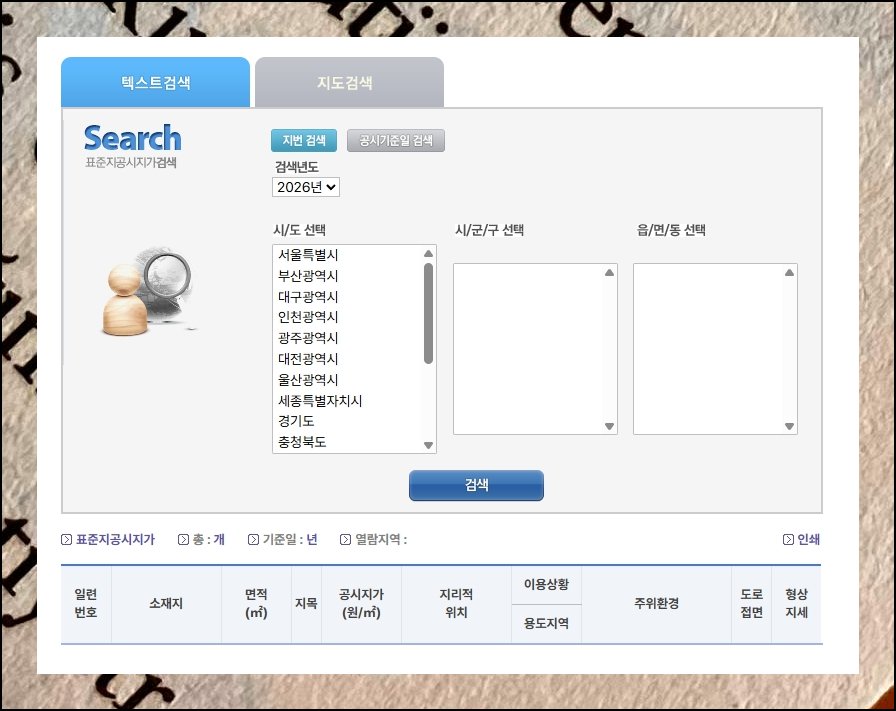Click up arrow of 시/도 list scrollbar
The width and height of the screenshot is (896, 711).
tap(429, 253)
